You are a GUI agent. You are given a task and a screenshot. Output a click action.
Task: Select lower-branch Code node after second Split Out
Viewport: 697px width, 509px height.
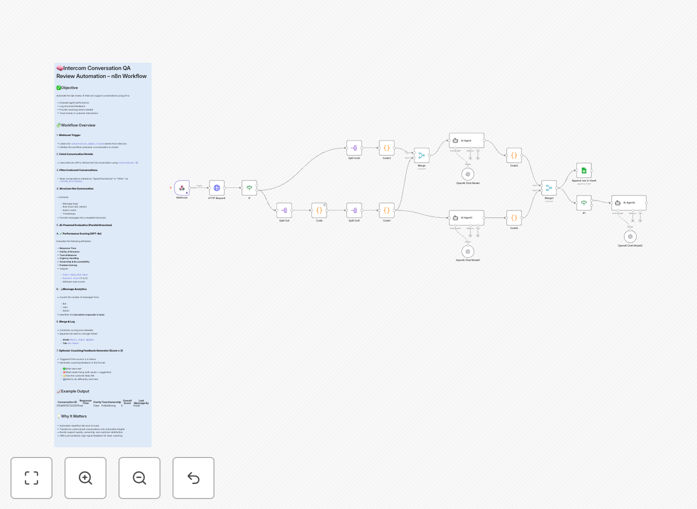tap(387, 210)
